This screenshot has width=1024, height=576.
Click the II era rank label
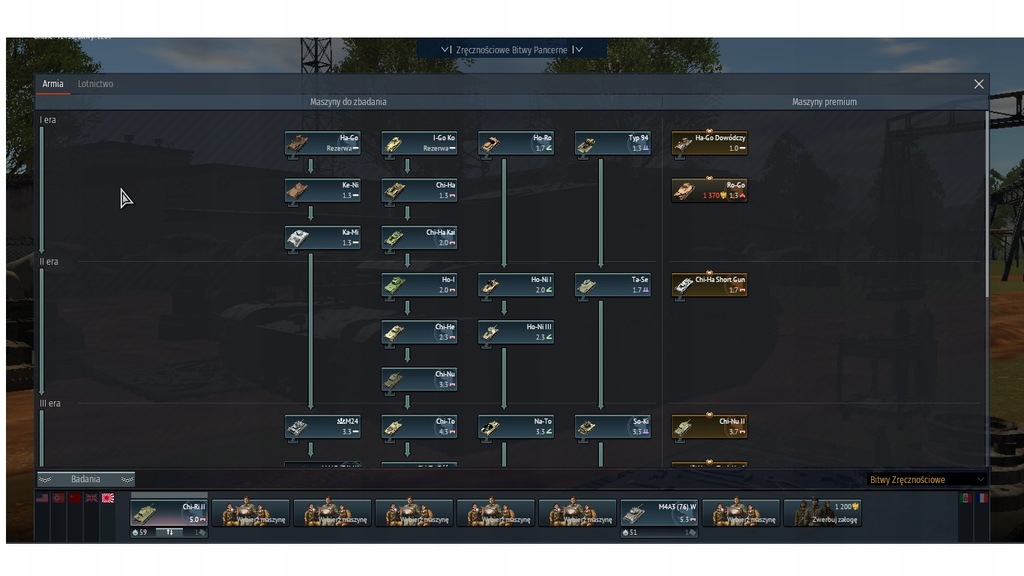(x=49, y=261)
